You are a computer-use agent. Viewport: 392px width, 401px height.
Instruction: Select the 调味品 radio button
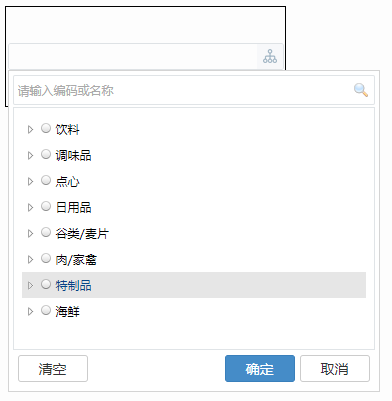point(46,154)
